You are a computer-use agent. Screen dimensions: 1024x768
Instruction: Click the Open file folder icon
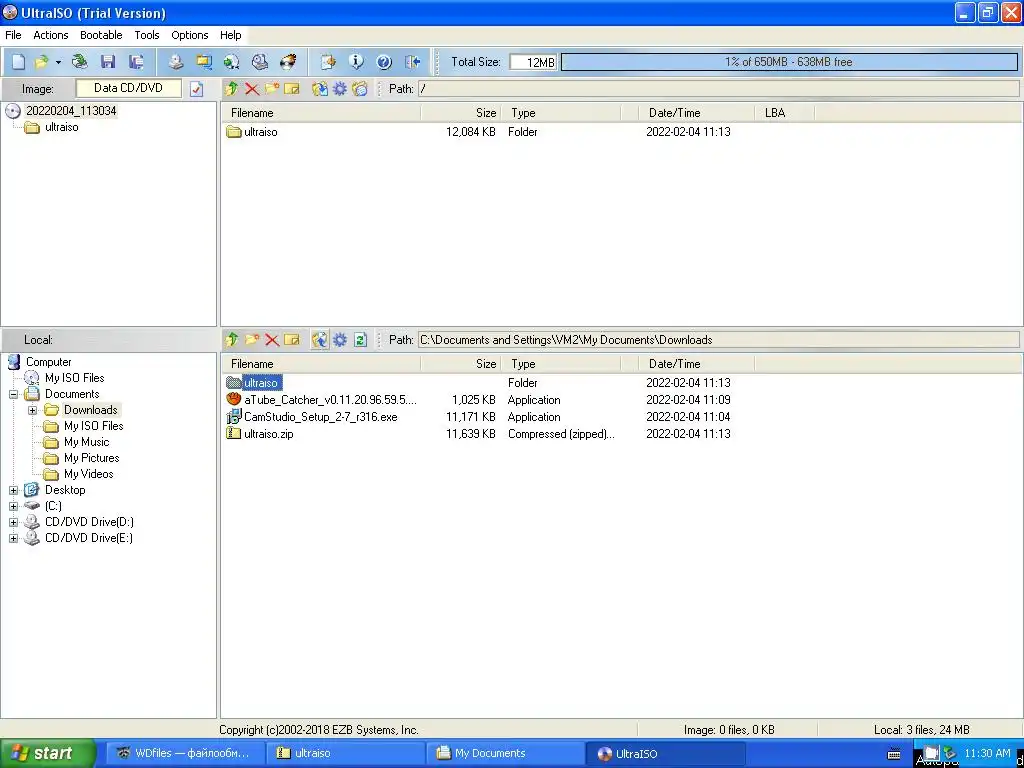tap(42, 62)
